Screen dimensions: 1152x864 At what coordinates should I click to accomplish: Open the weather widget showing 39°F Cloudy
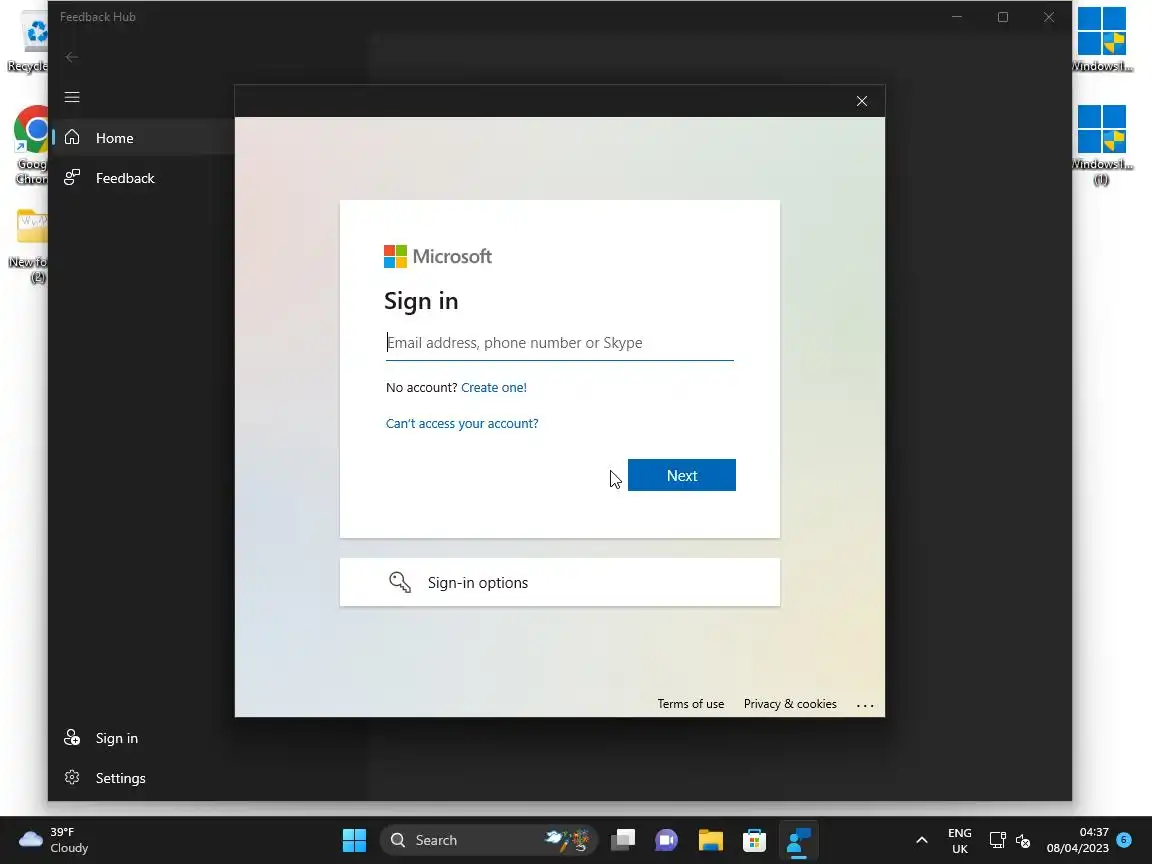[x=54, y=840]
